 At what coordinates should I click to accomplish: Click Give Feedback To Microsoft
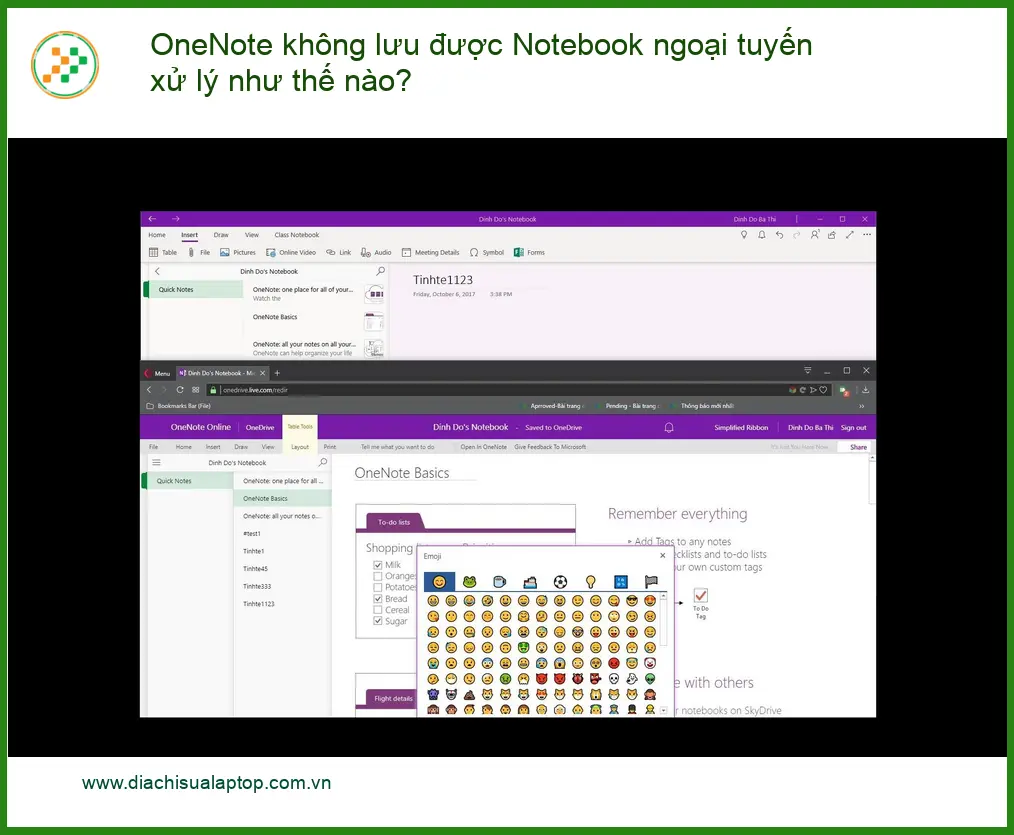click(550, 447)
